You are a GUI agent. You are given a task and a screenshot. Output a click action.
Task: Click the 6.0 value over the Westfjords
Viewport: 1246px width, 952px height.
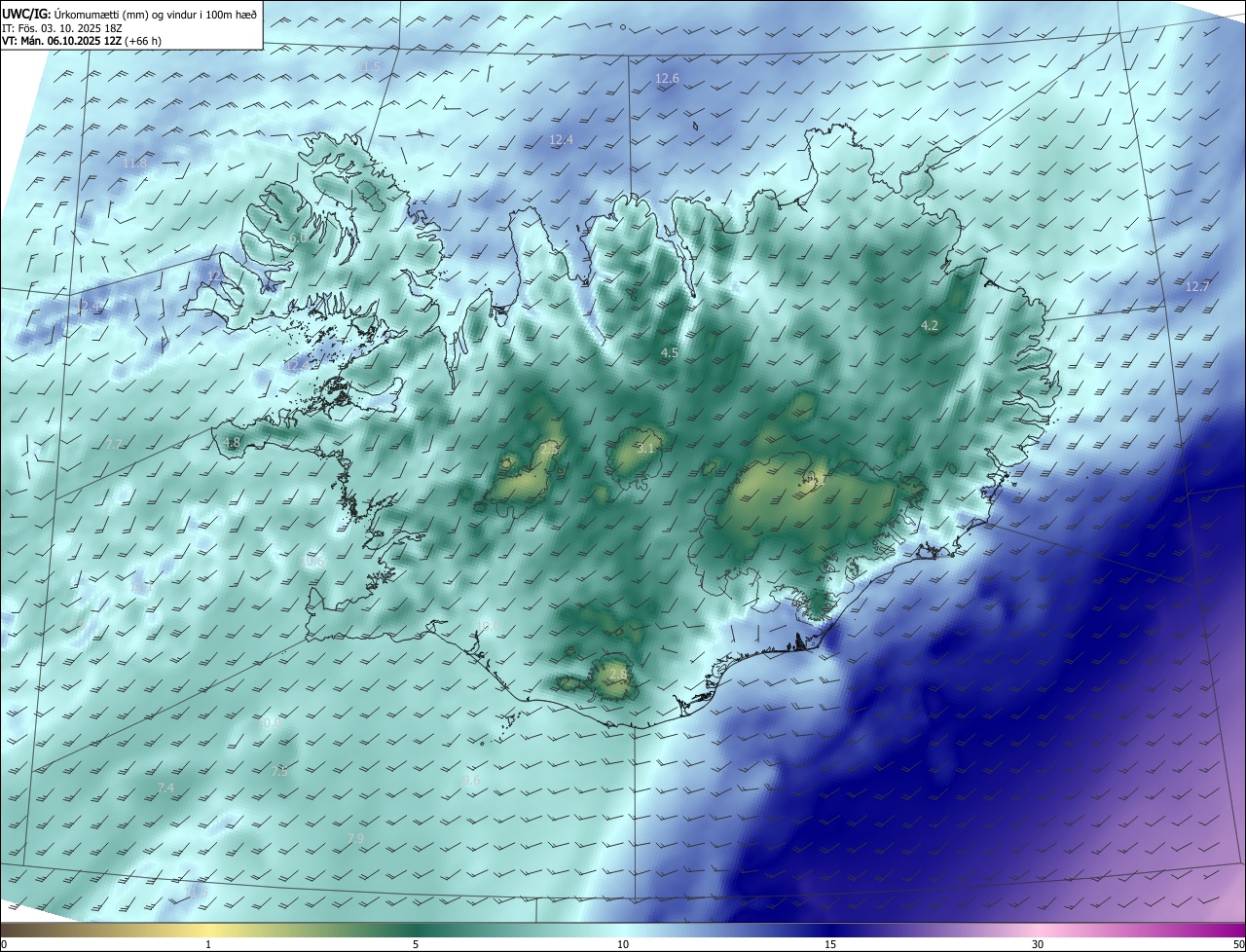(298, 238)
